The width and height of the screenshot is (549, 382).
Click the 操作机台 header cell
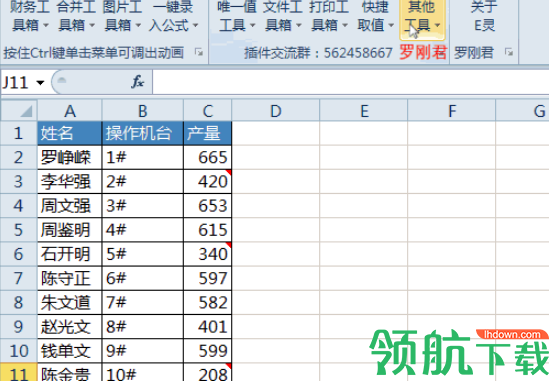pyautogui.click(x=143, y=133)
